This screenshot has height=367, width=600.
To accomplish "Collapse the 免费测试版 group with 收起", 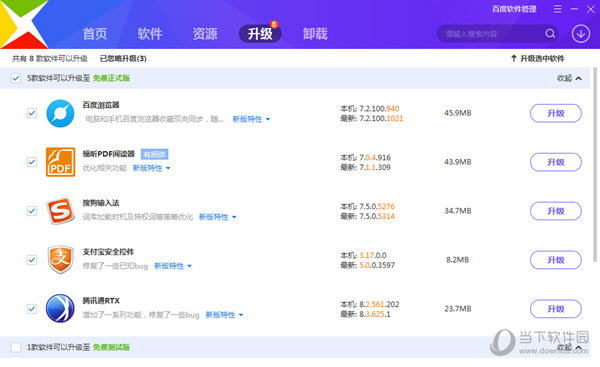I will [569, 347].
